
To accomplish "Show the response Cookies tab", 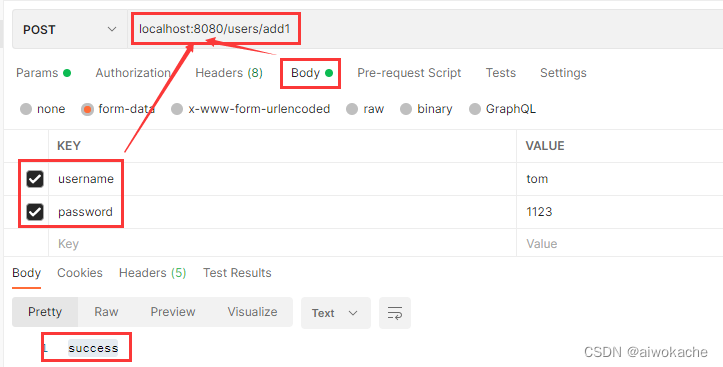I will (x=80, y=273).
